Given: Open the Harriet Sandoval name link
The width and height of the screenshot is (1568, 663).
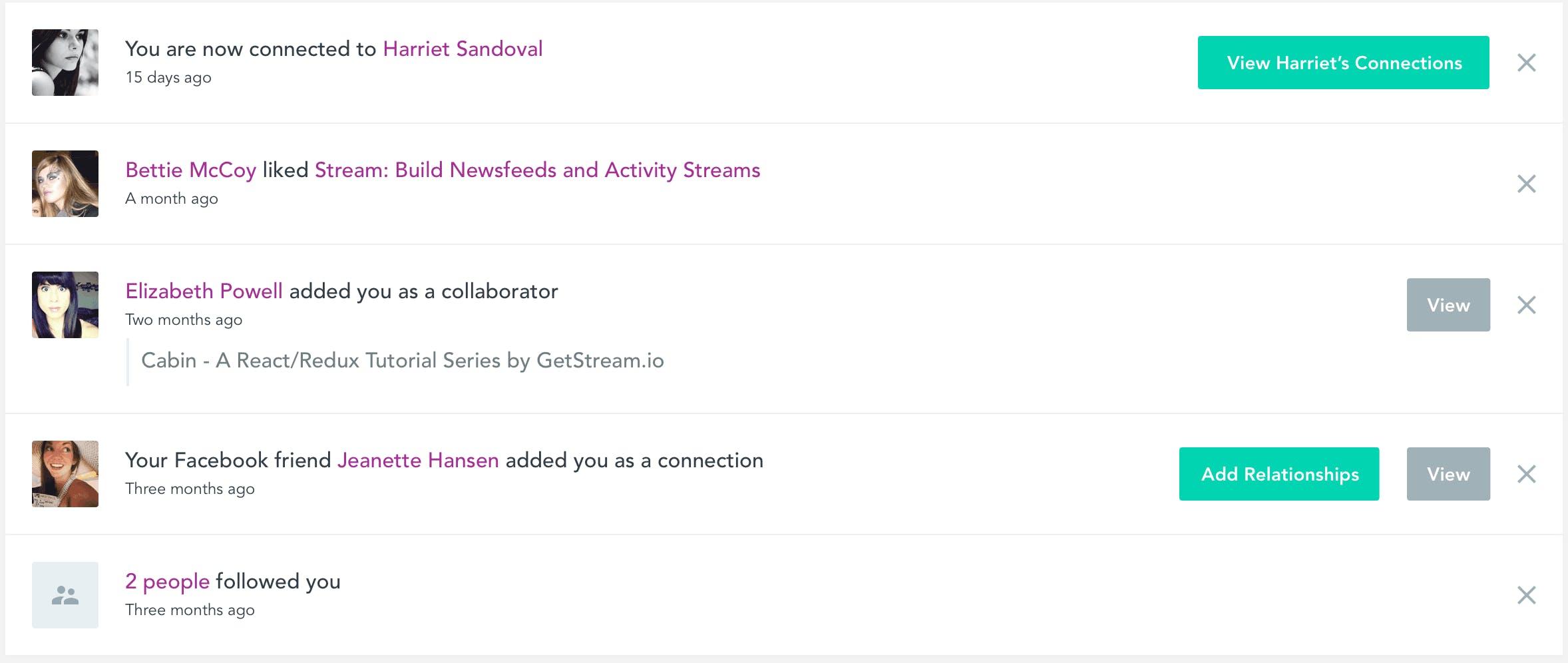Looking at the screenshot, I should pyautogui.click(x=463, y=49).
